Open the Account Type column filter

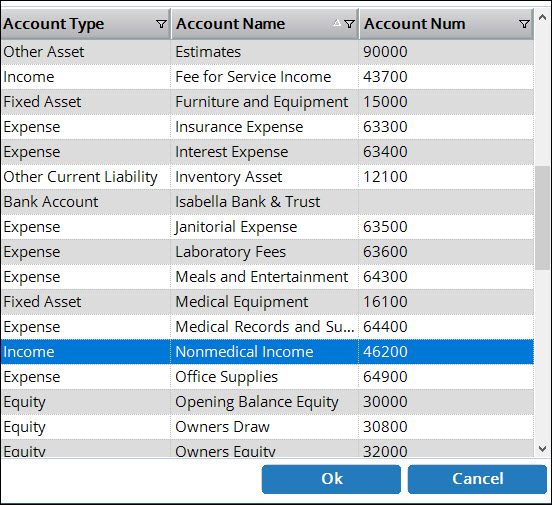[161, 24]
